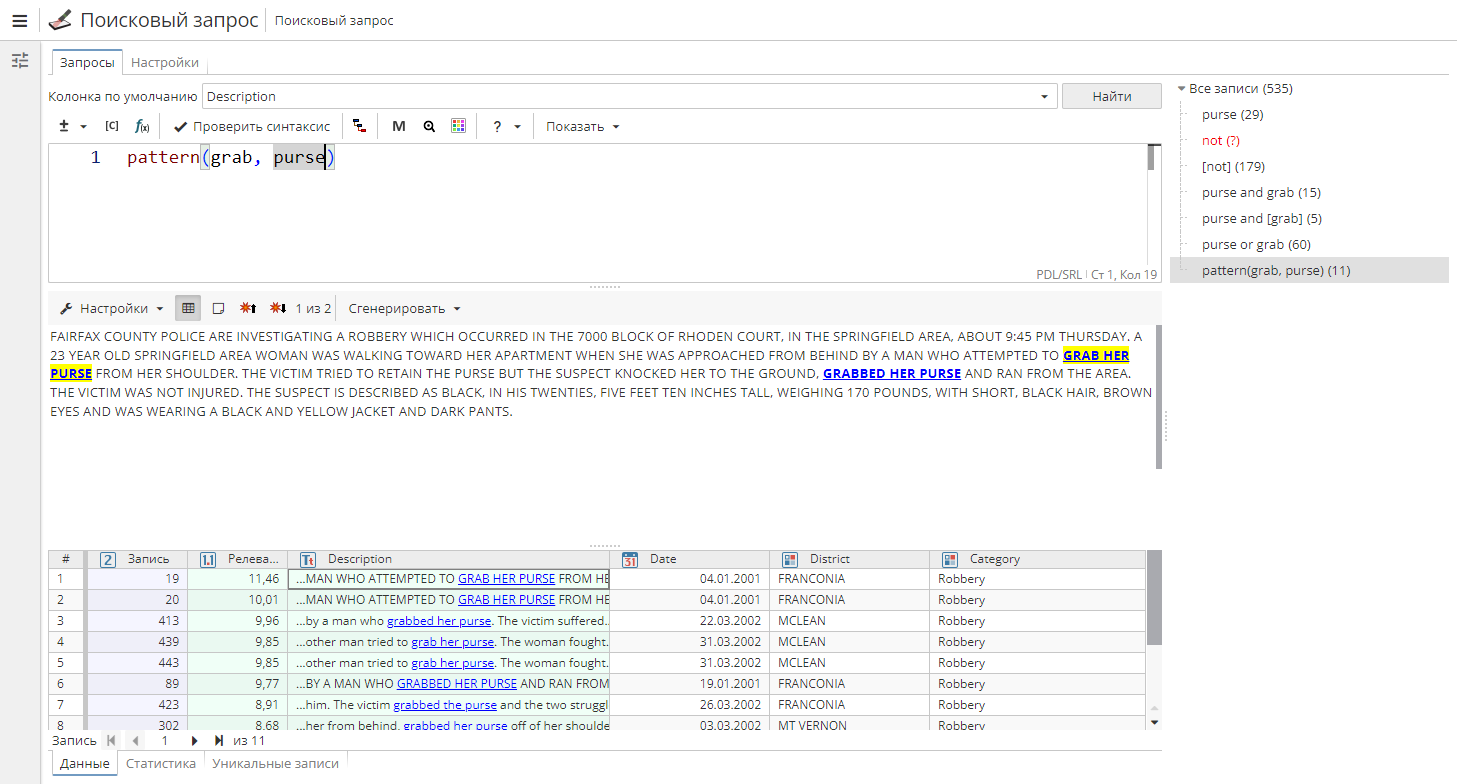Sort by the Релевантность column header
1457x784 pixels.
click(237, 559)
